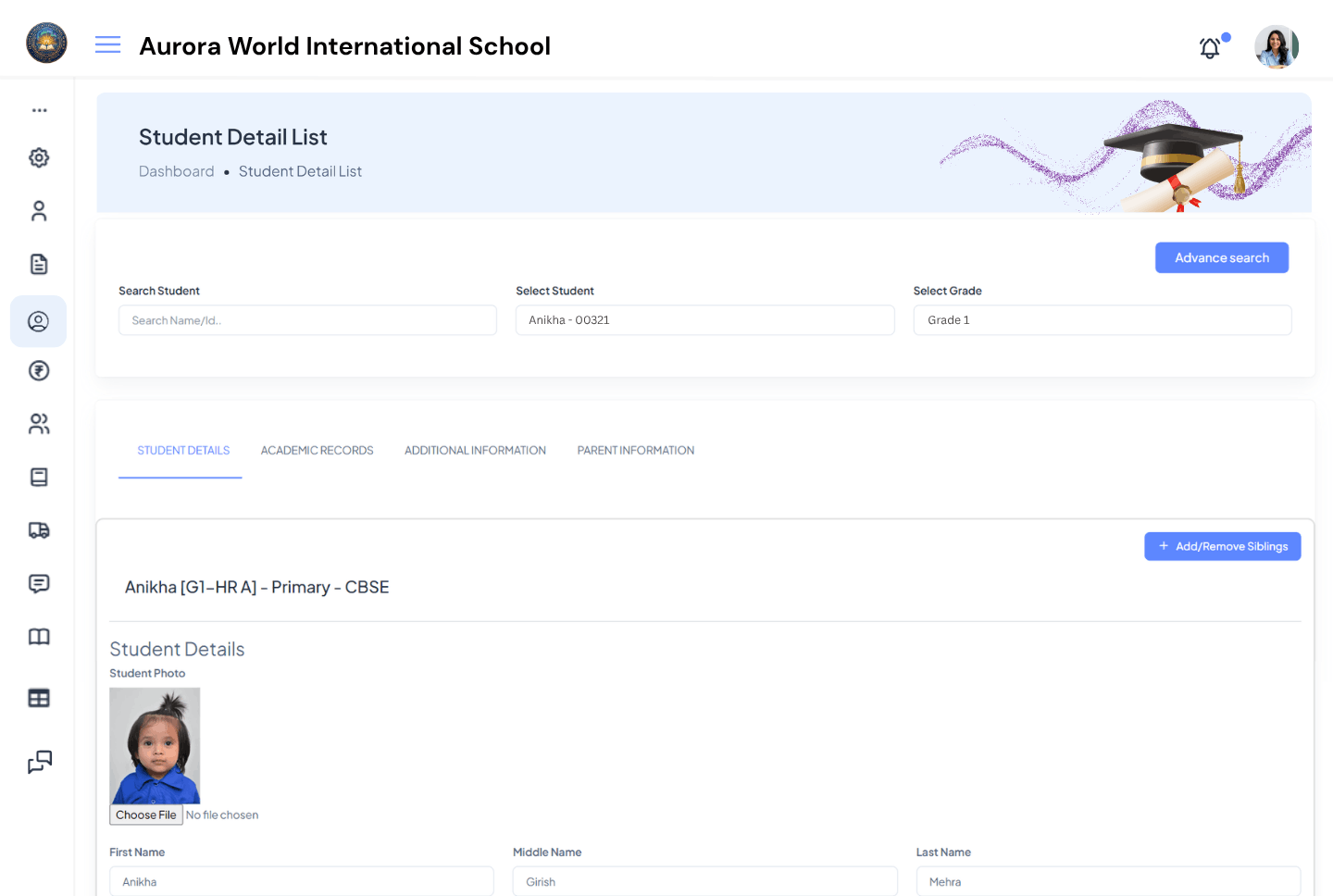The height and width of the screenshot is (896, 1333).
Task: Select the active student profile icon
Action: coord(38,321)
